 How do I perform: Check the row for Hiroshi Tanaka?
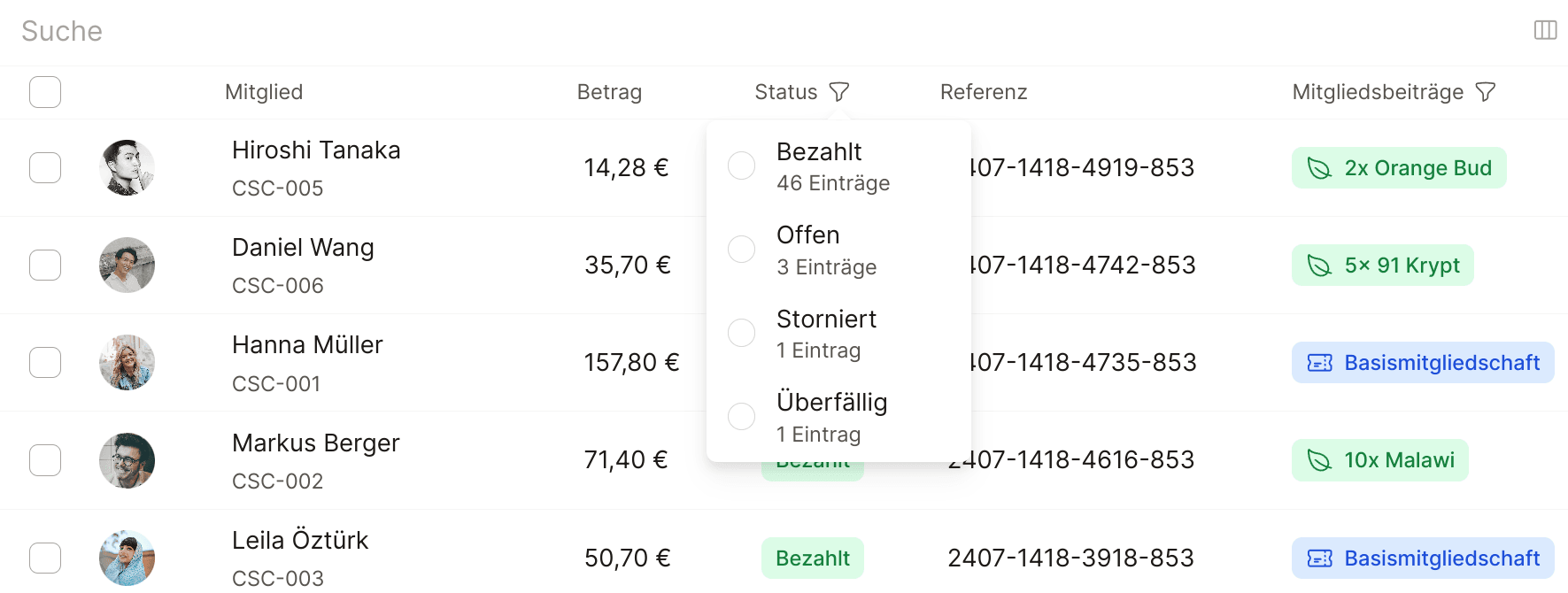[45, 167]
